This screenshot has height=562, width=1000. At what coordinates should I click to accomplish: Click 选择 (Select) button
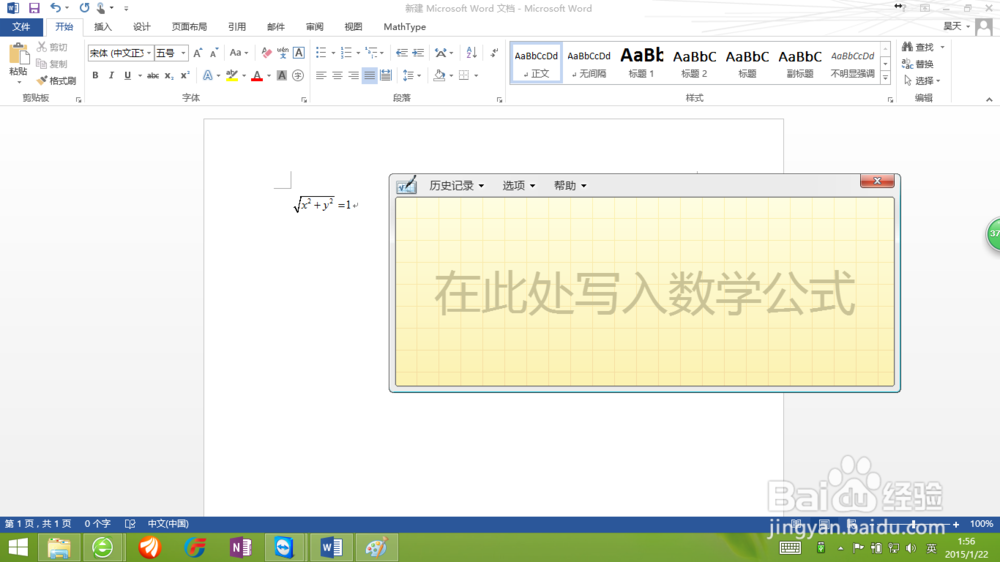tap(922, 80)
